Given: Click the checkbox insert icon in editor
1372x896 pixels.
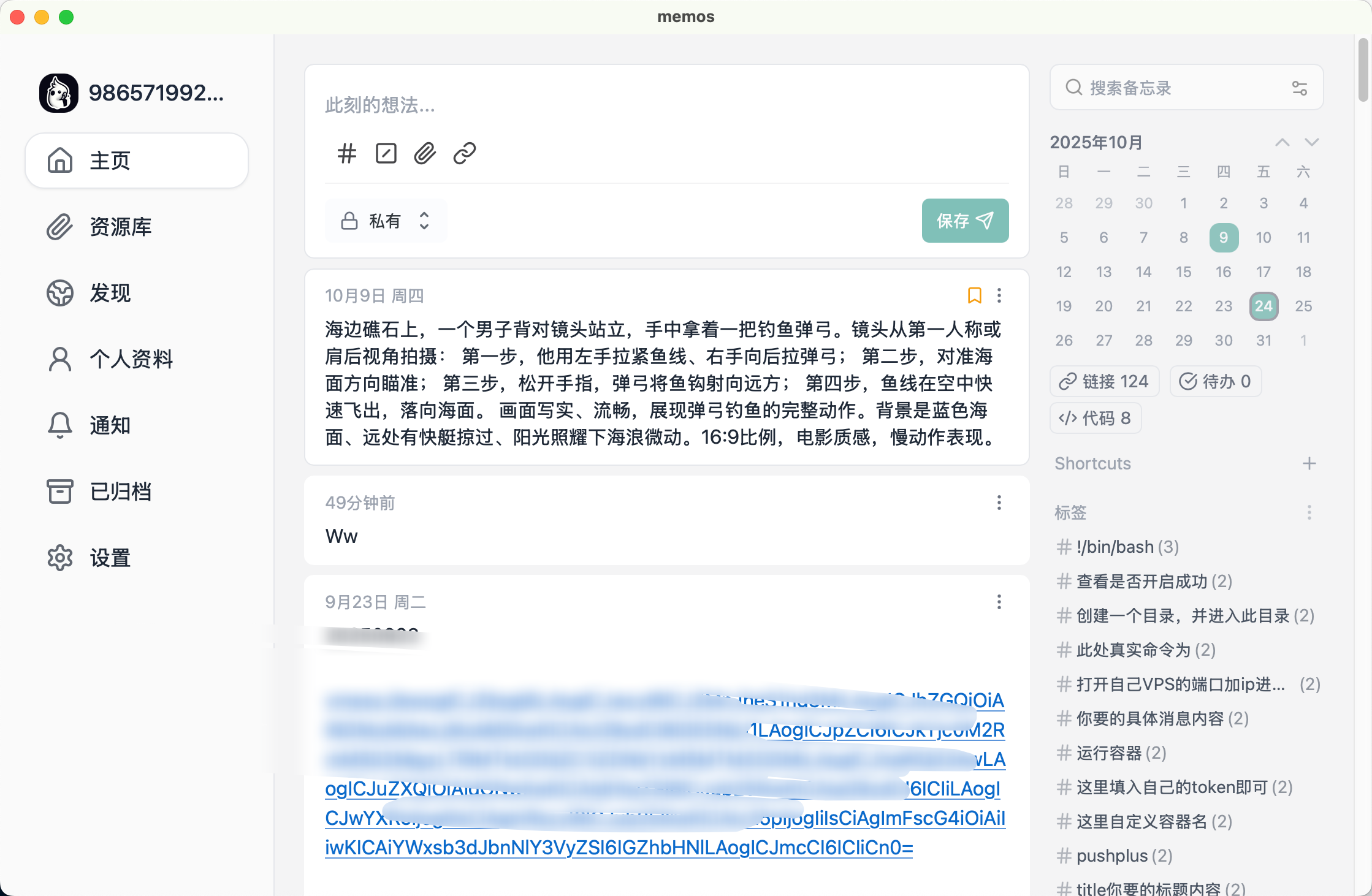Looking at the screenshot, I should (x=386, y=153).
